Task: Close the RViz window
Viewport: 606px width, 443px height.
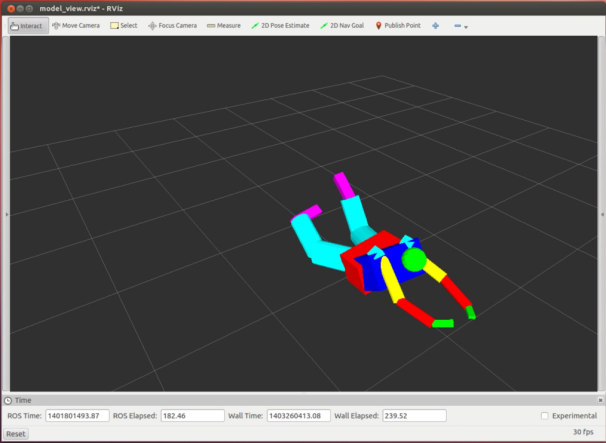Action: point(11,9)
